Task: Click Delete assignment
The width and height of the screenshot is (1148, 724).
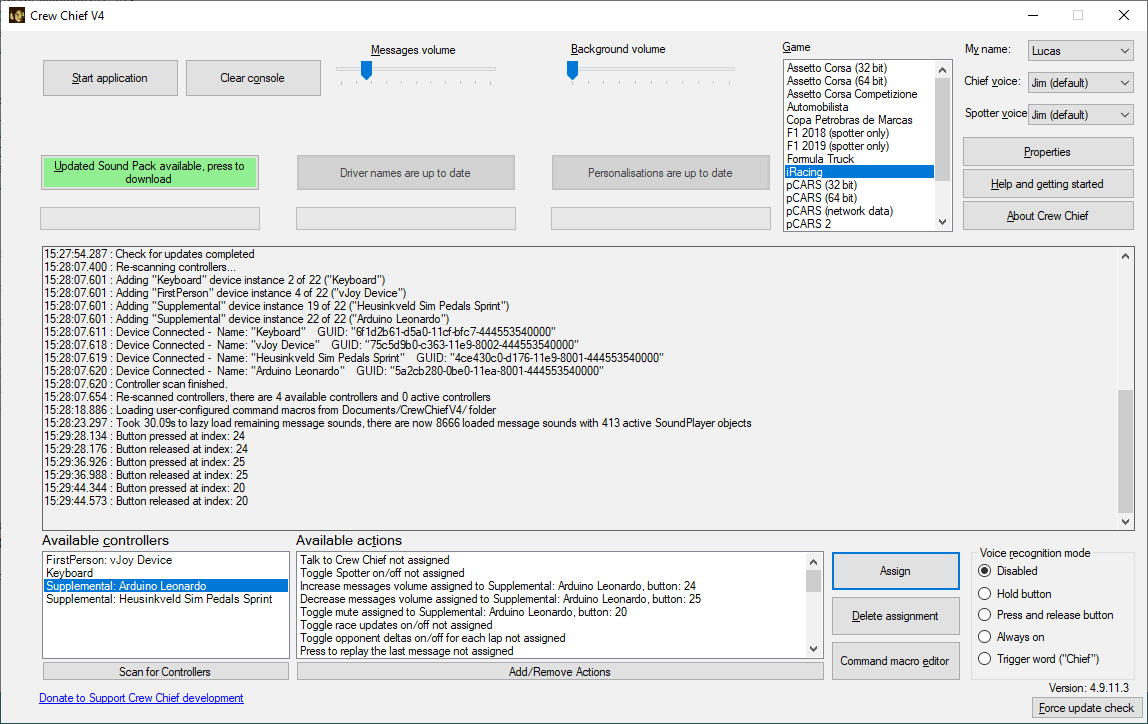Action: coord(895,616)
